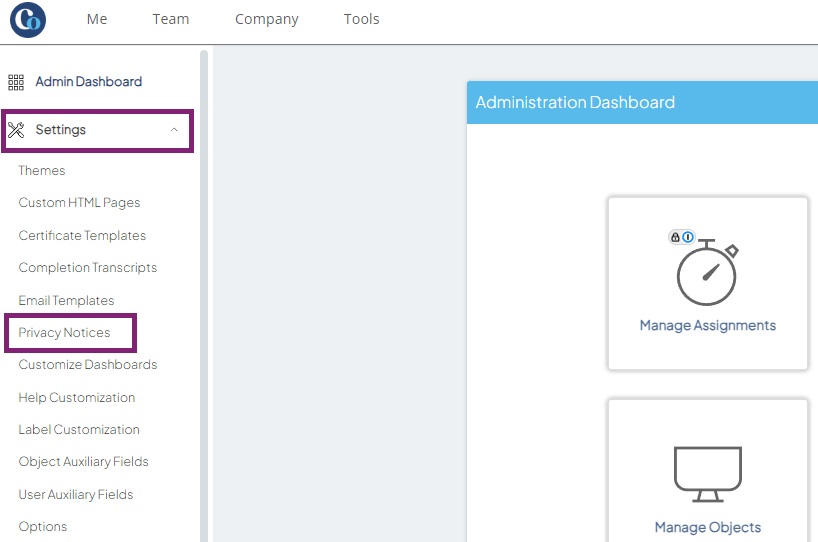
Task: Open Label Customization
Action: 79,430
